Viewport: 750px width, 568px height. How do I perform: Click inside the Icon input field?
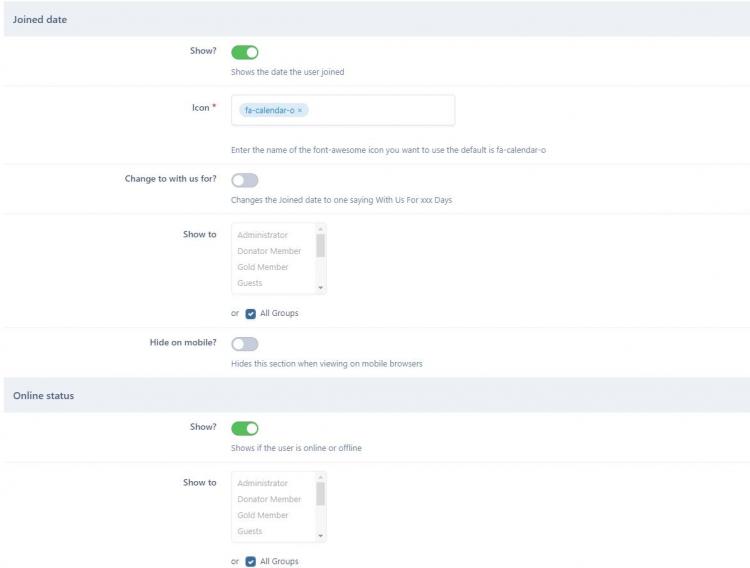click(380, 110)
